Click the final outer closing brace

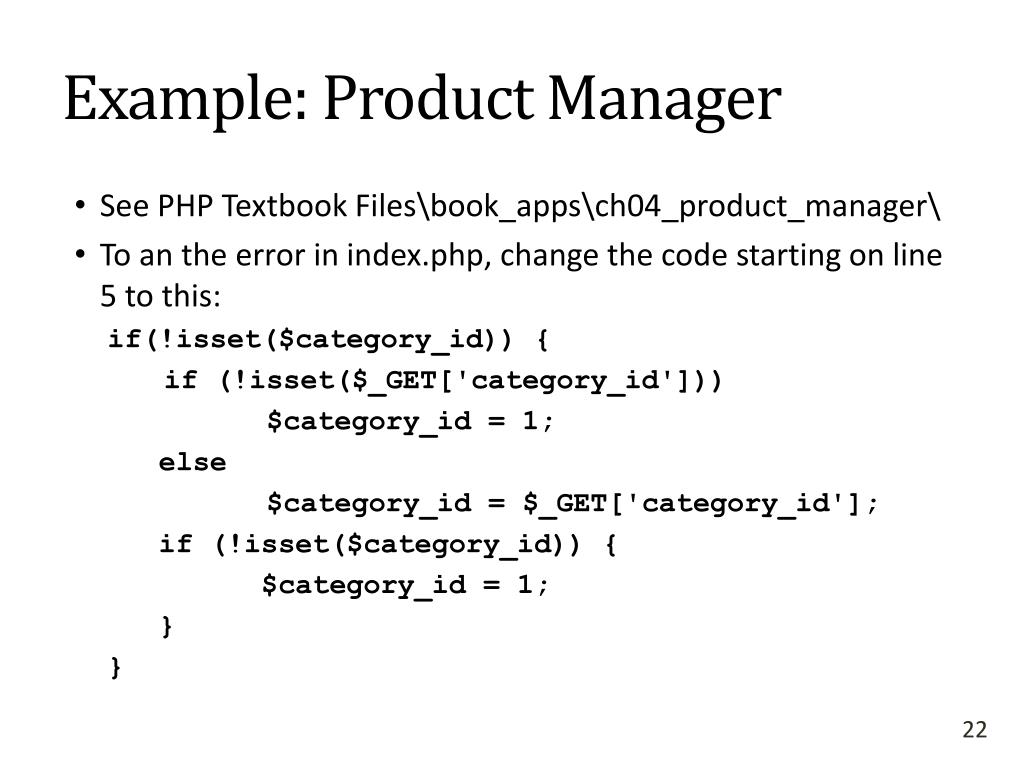tap(116, 667)
